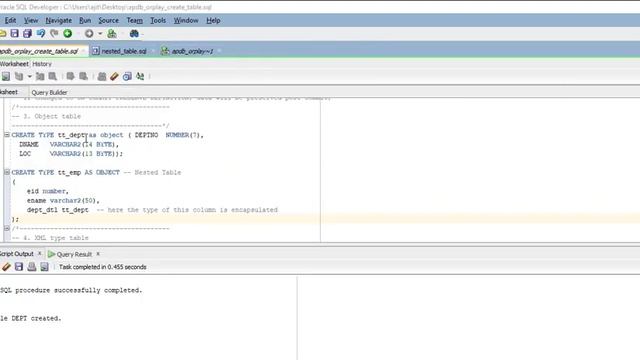Click the SQL Tuning Advisor icon
The width and height of the screenshot is (640, 360).
[x=53, y=76]
